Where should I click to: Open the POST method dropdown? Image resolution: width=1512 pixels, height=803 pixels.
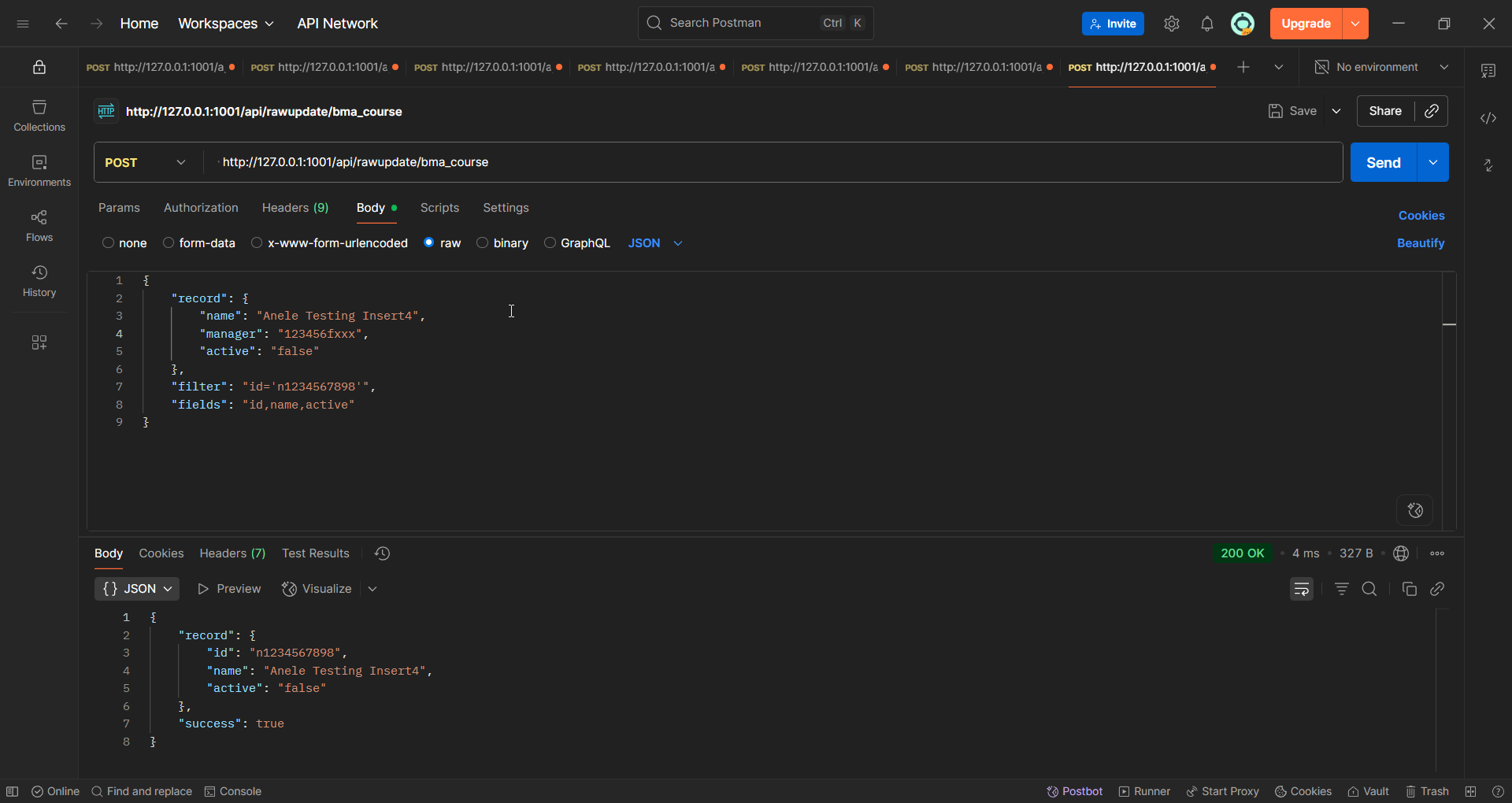pos(146,162)
